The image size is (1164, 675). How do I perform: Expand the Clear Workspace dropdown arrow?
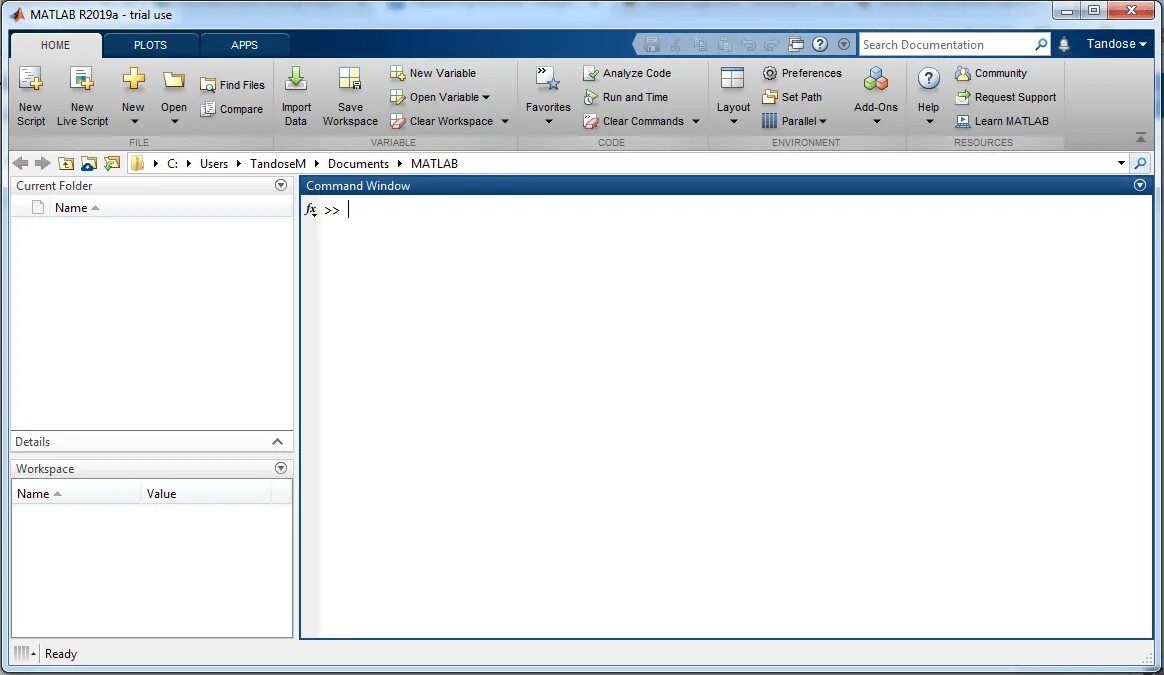click(505, 121)
